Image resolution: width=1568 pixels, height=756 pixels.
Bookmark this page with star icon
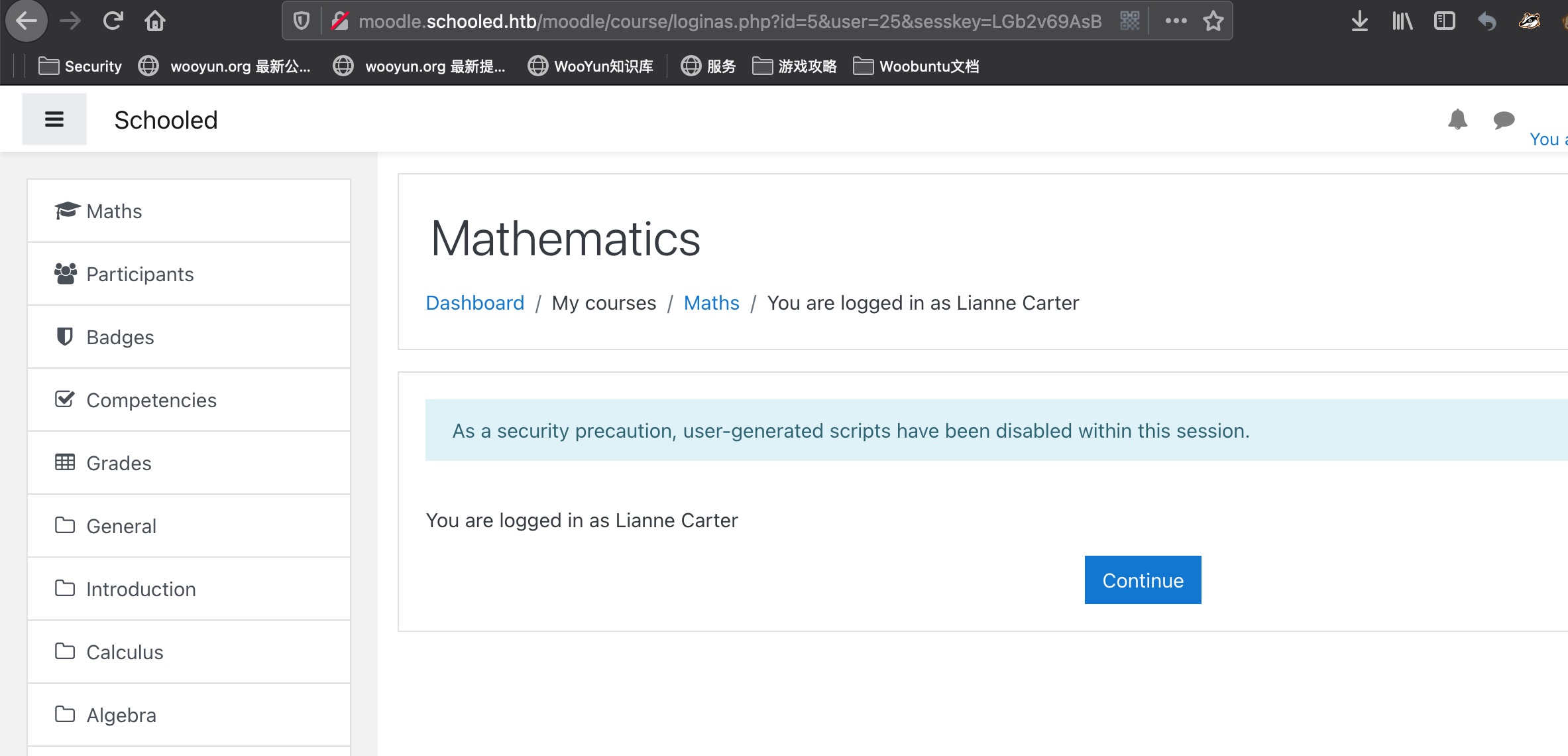coord(1213,21)
